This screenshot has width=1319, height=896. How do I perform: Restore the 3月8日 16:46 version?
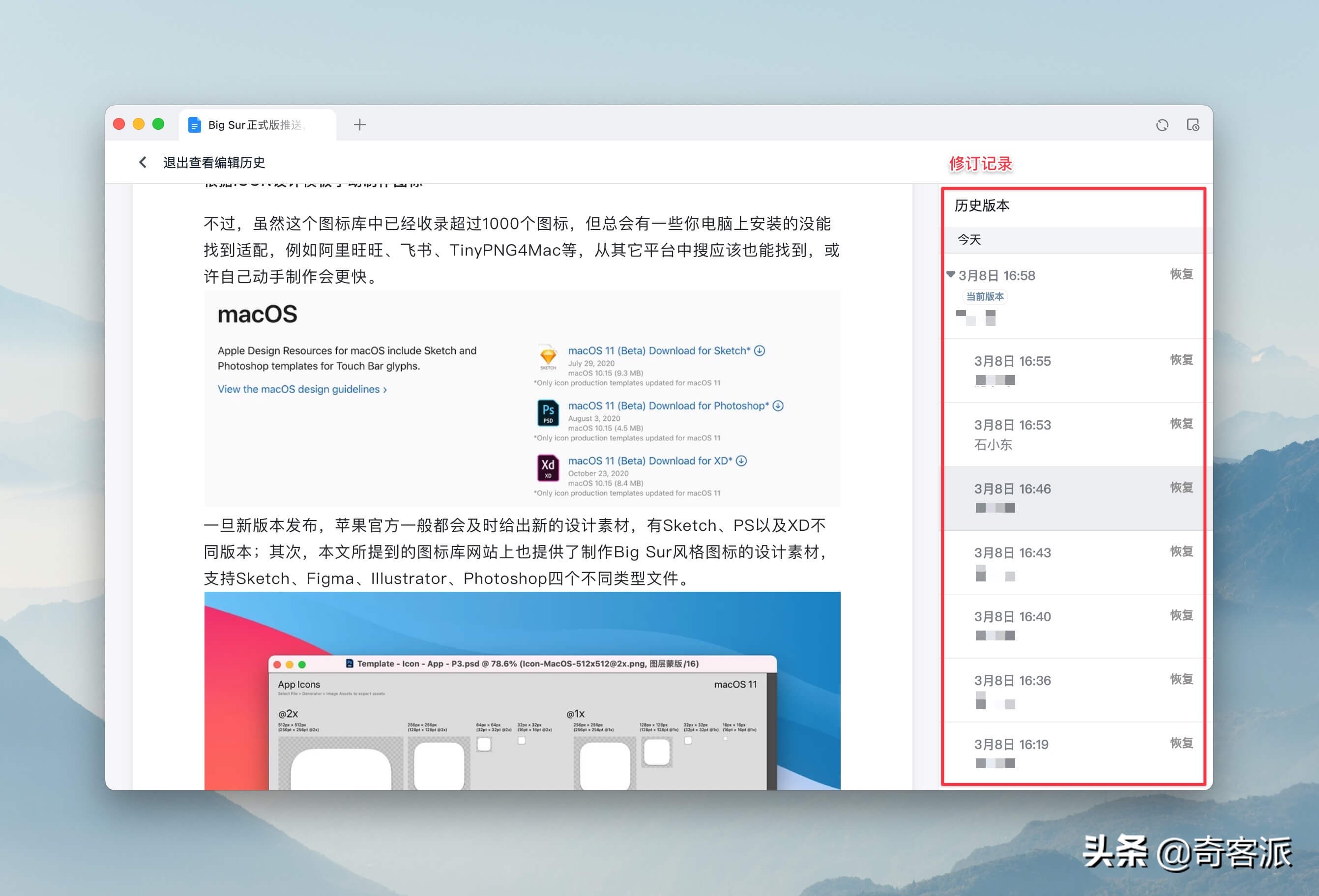pyautogui.click(x=1181, y=488)
